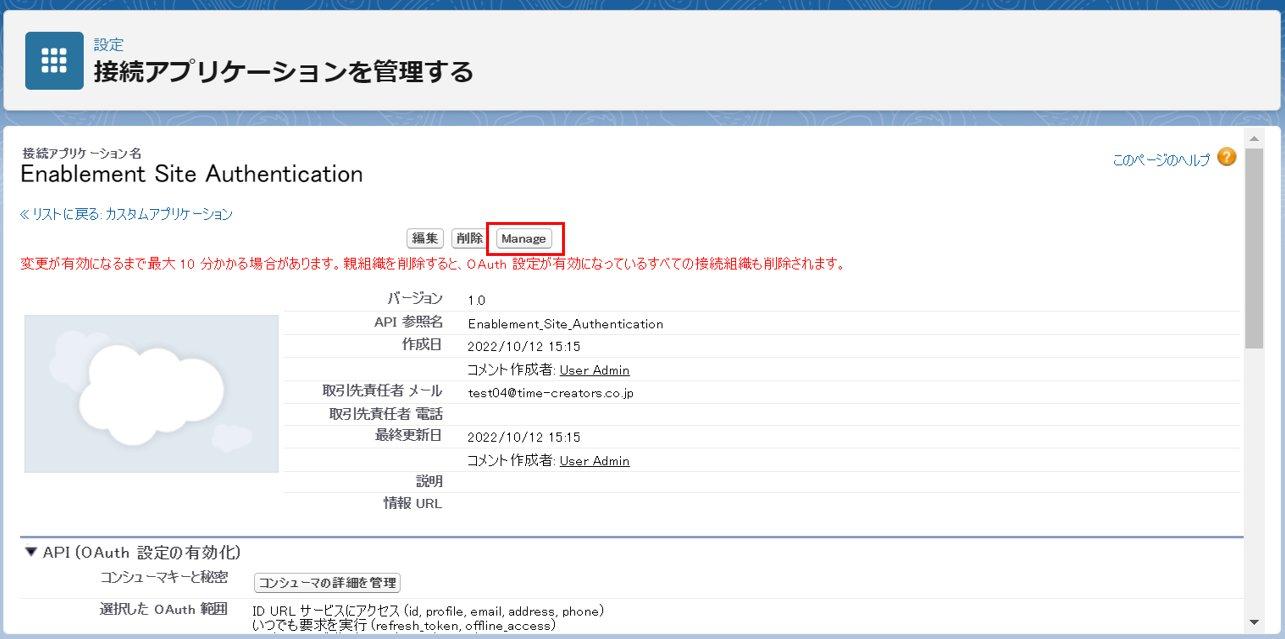Image resolution: width=1285 pixels, height=639 pixels.
Task: Click the scrollbar up arrow
Action: pyautogui.click(x=1254, y=138)
